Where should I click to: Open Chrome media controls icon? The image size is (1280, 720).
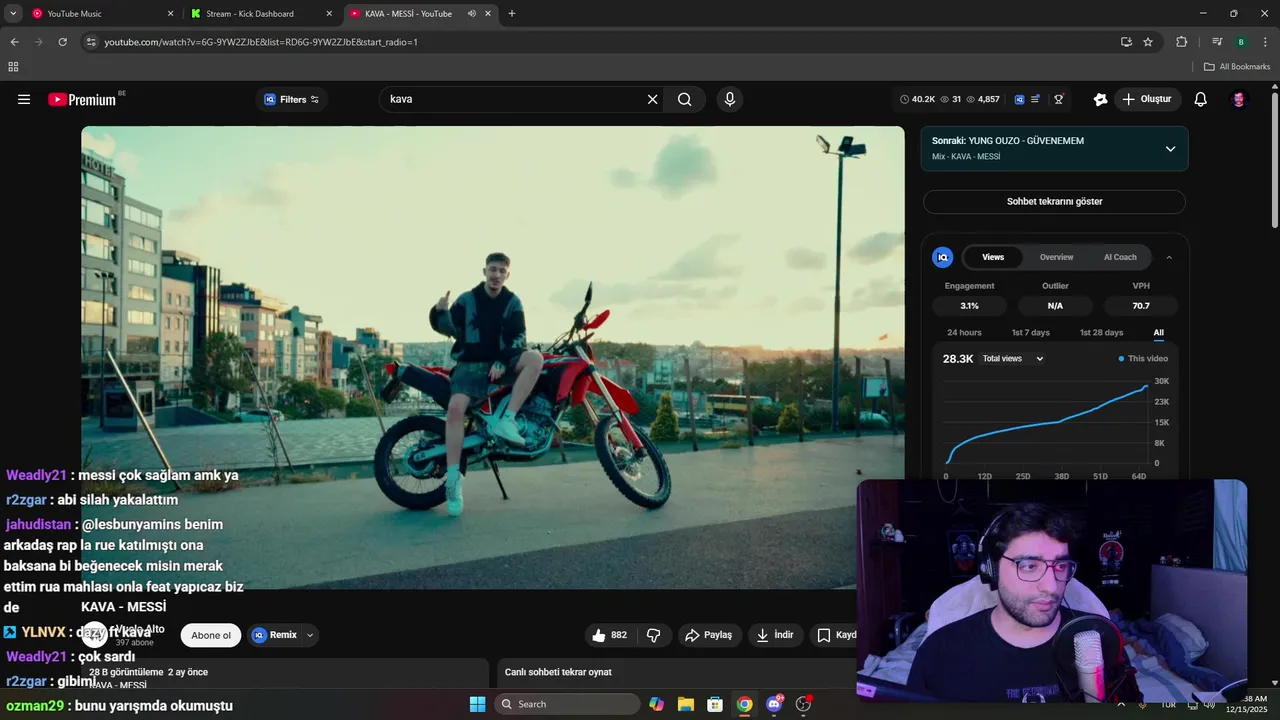coord(1217,42)
